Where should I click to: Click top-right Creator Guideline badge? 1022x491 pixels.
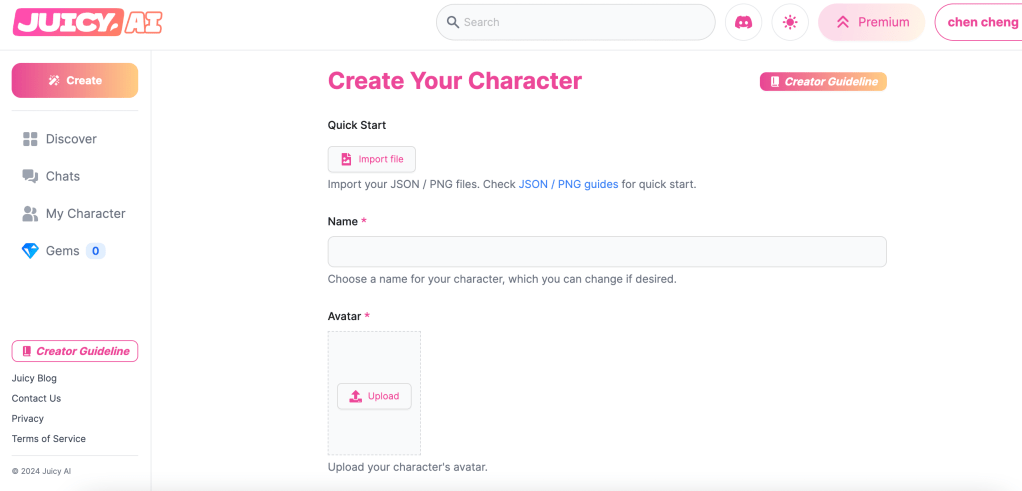823,82
